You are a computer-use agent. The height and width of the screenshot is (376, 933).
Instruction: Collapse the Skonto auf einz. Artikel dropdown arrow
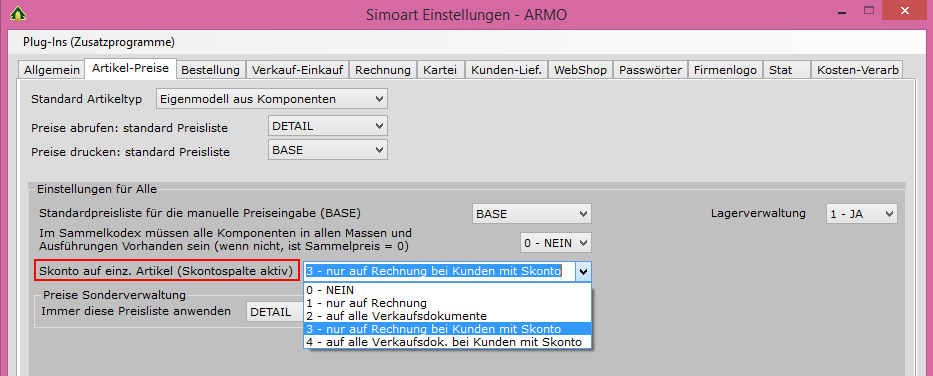click(x=584, y=272)
